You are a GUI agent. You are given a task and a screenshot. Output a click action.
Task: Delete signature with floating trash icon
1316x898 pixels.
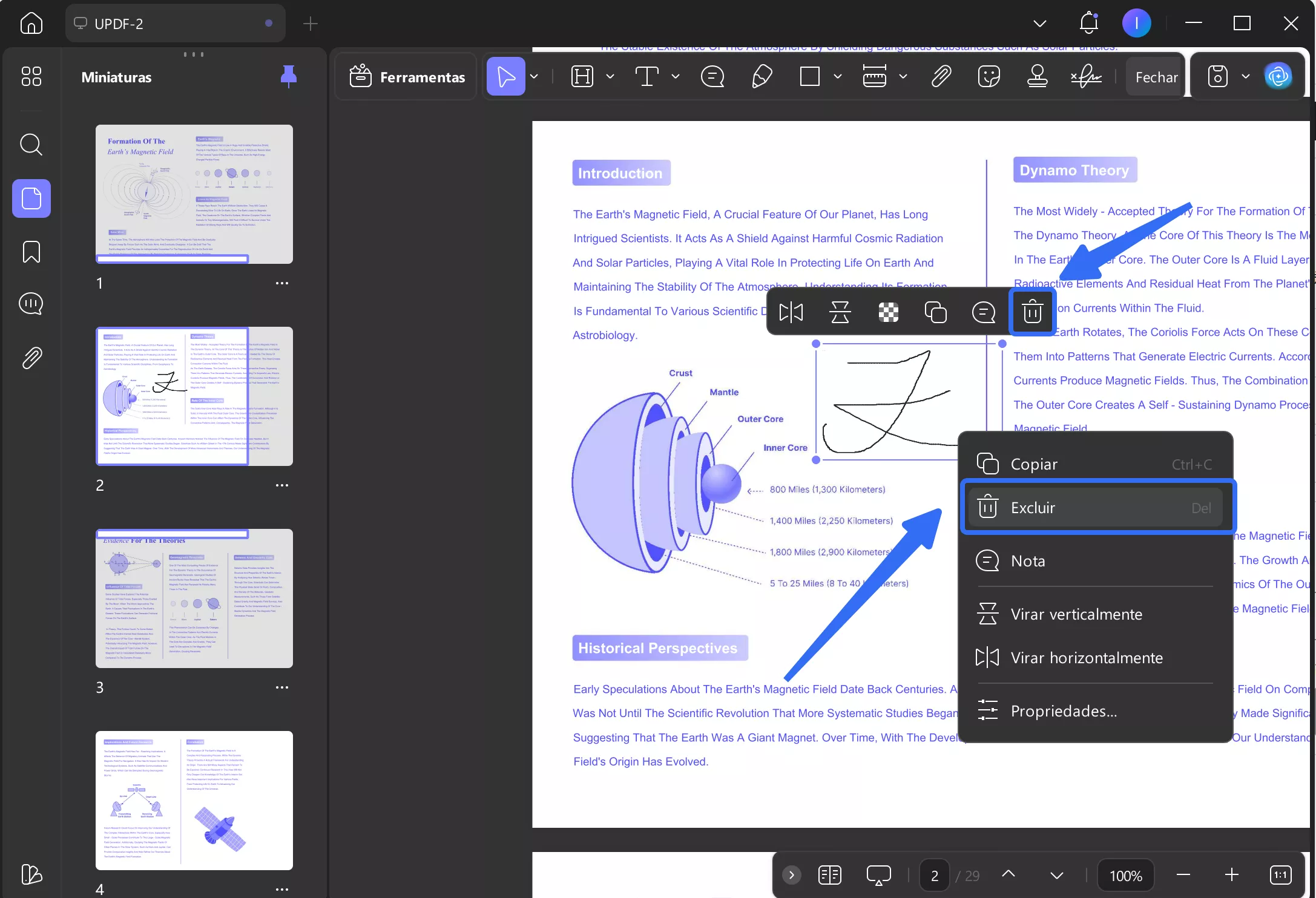coord(1032,312)
